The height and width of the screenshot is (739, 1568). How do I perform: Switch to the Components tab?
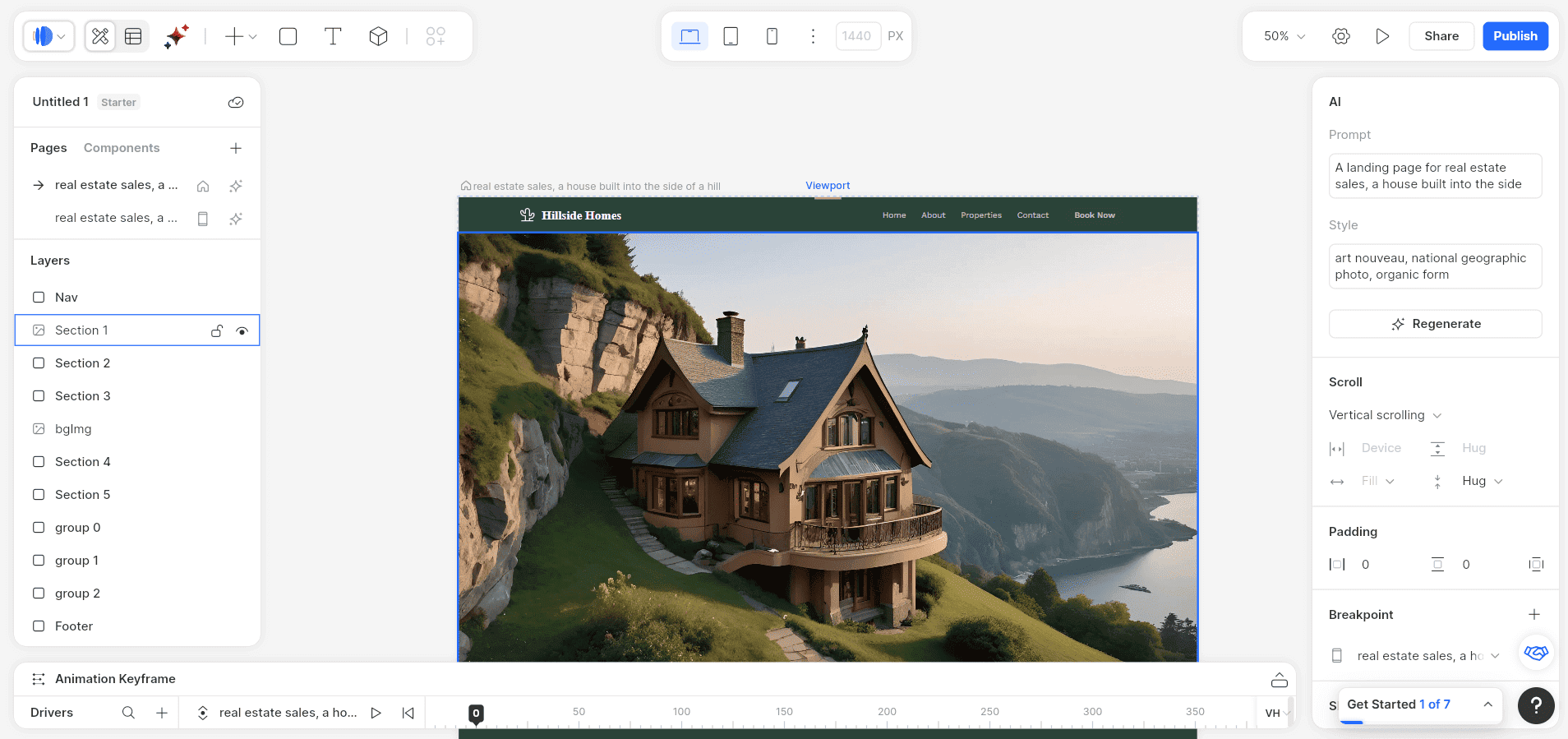[x=122, y=148]
